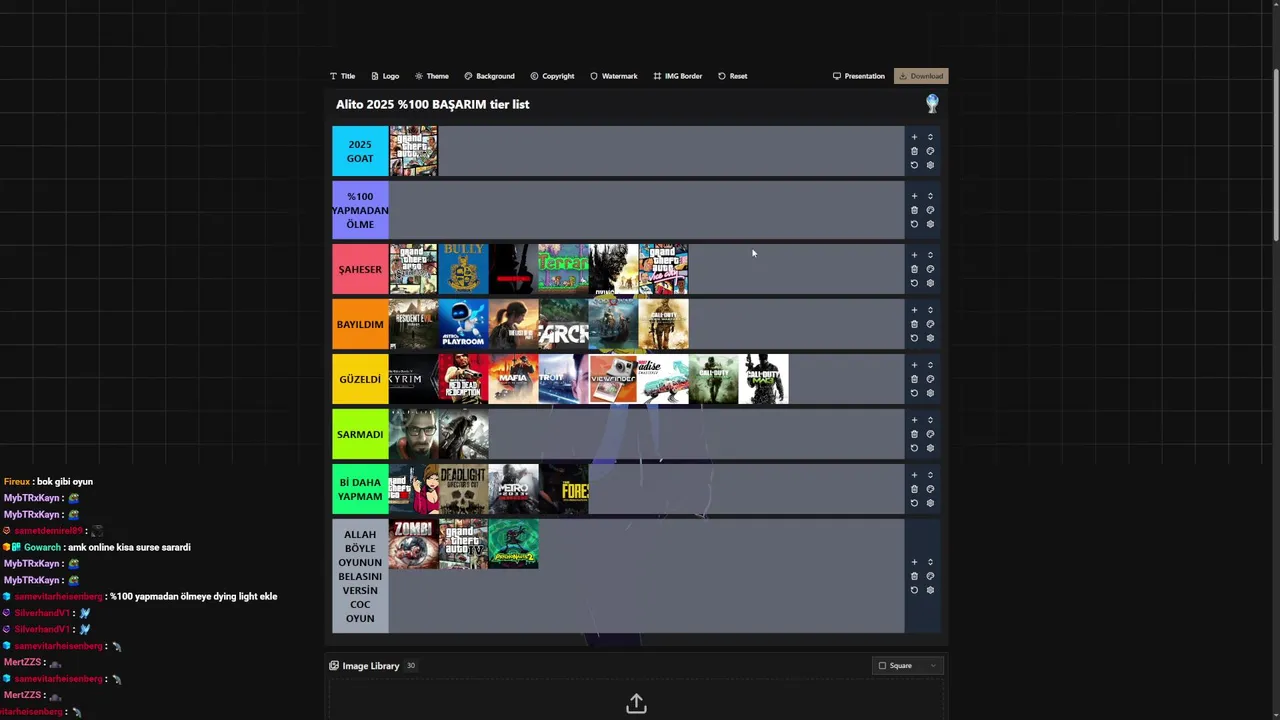Delete the GÜZELDİ row with trash icon

(914, 379)
